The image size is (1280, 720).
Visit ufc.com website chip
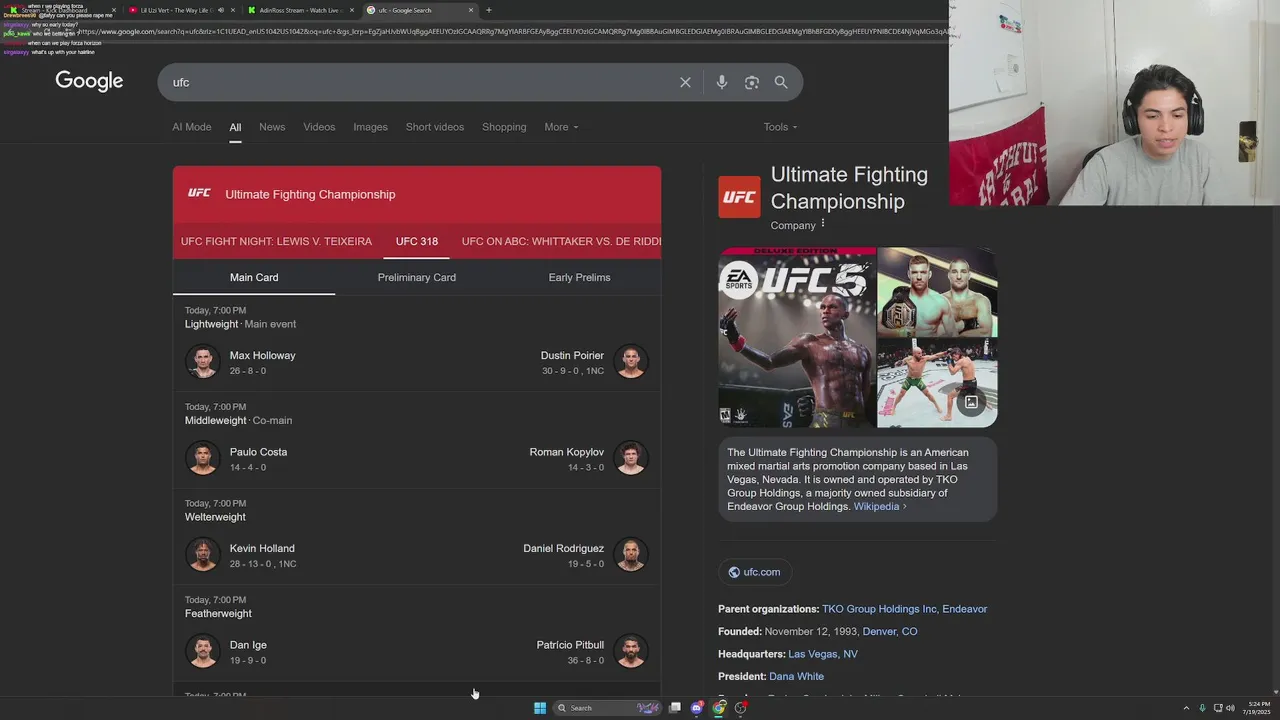tap(755, 572)
